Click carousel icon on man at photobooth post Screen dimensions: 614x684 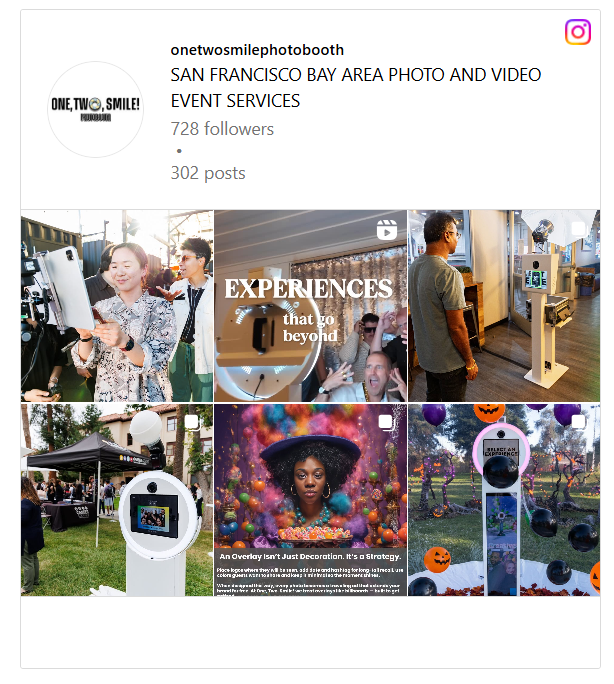(579, 229)
